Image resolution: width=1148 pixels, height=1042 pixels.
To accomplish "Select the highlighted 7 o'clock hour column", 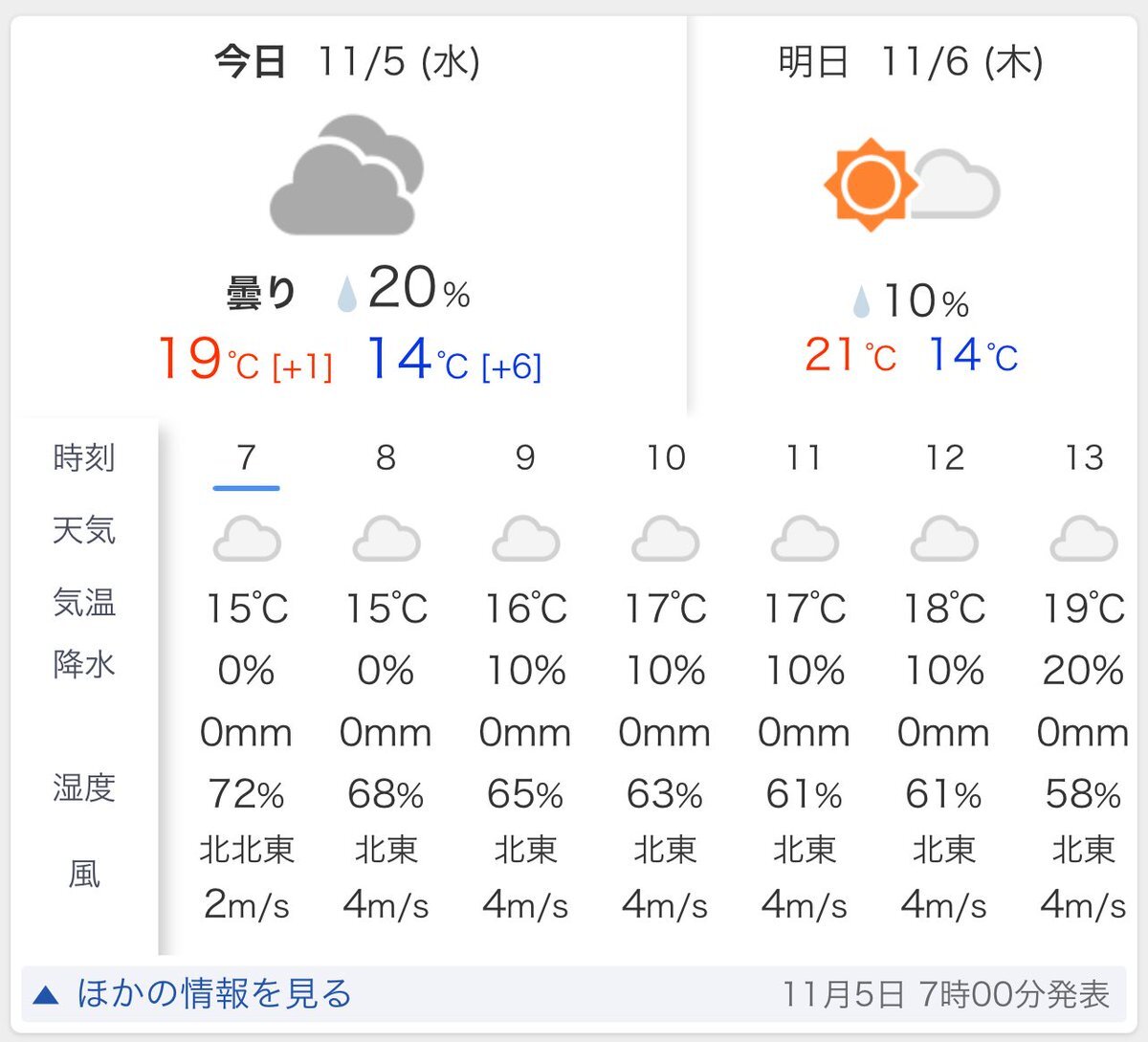I will [x=247, y=459].
